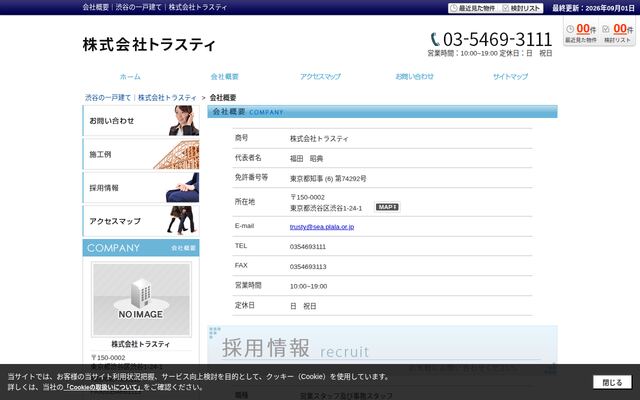Select the representative name 福田 昭典
Screen dimensions: 640x400
(307, 158)
